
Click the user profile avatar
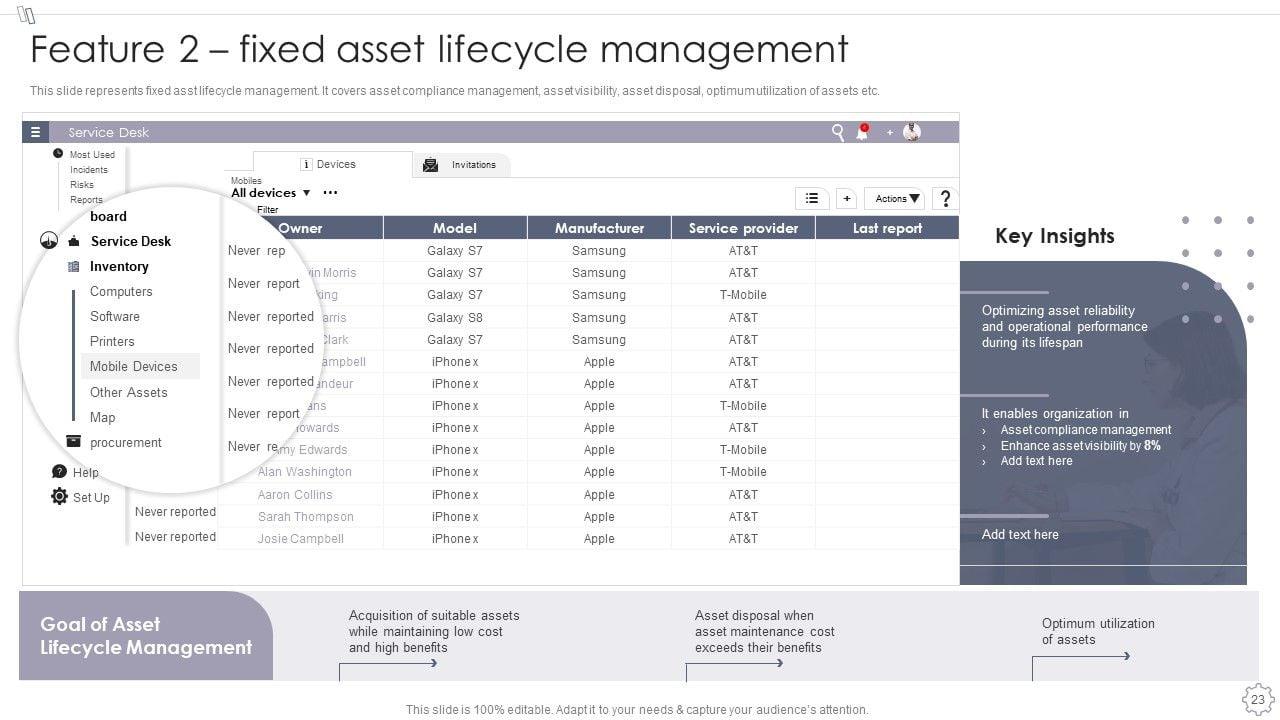912,132
